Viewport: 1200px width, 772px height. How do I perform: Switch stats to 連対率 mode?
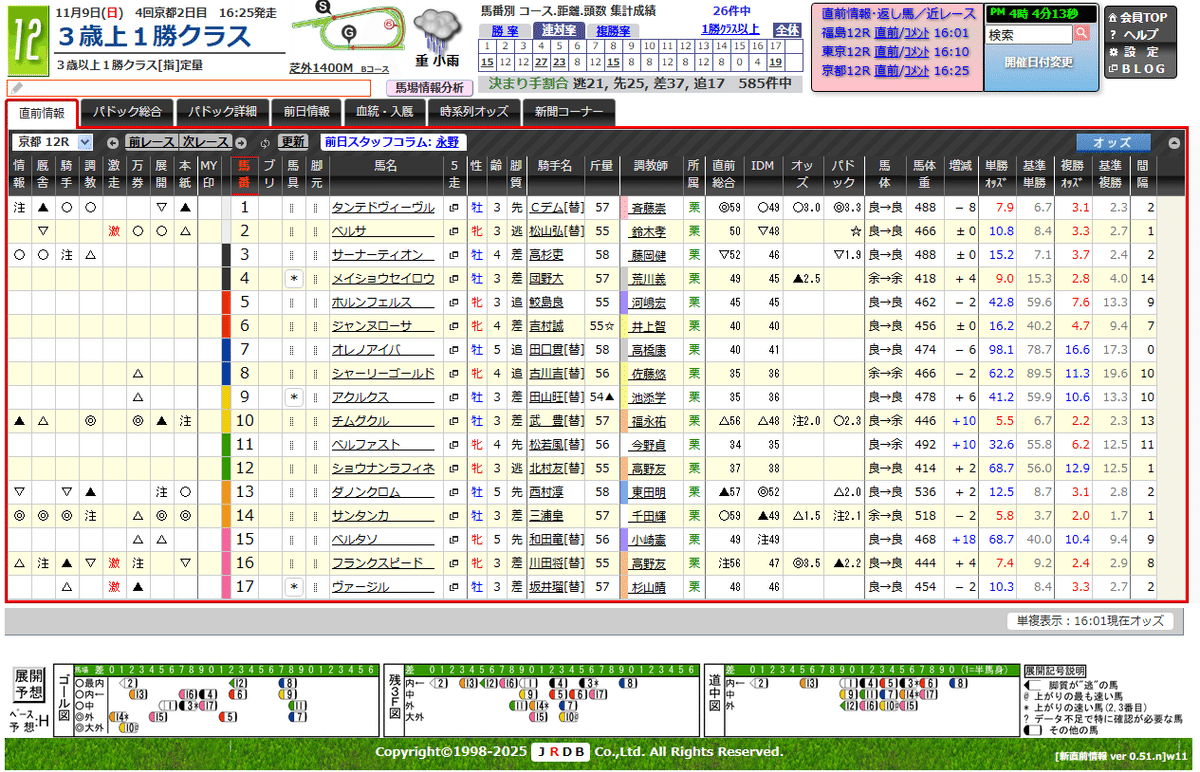559,30
